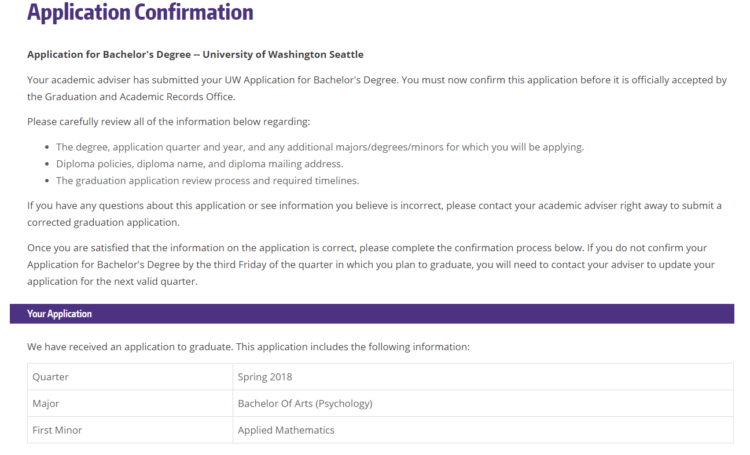Viewport: 750px width, 455px height.
Task: Click the degree, application quarter bullet item
Action: pos(320,147)
